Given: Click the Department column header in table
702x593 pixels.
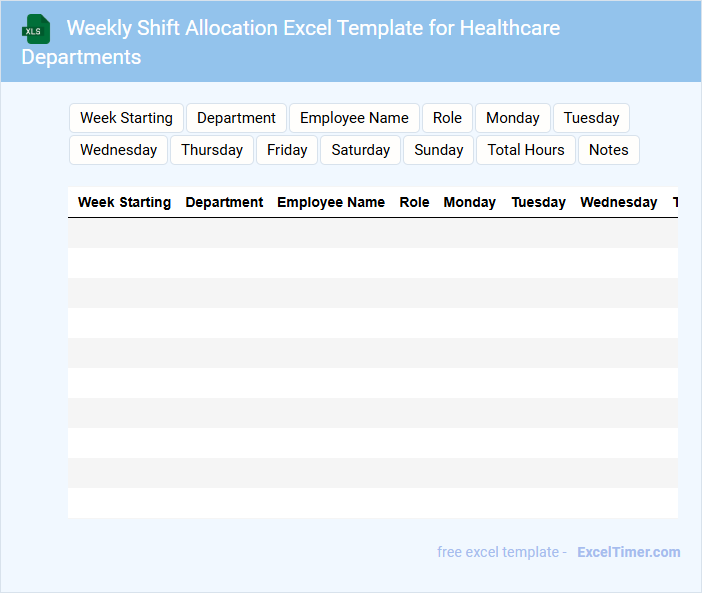Looking at the screenshot, I should pos(224,202).
